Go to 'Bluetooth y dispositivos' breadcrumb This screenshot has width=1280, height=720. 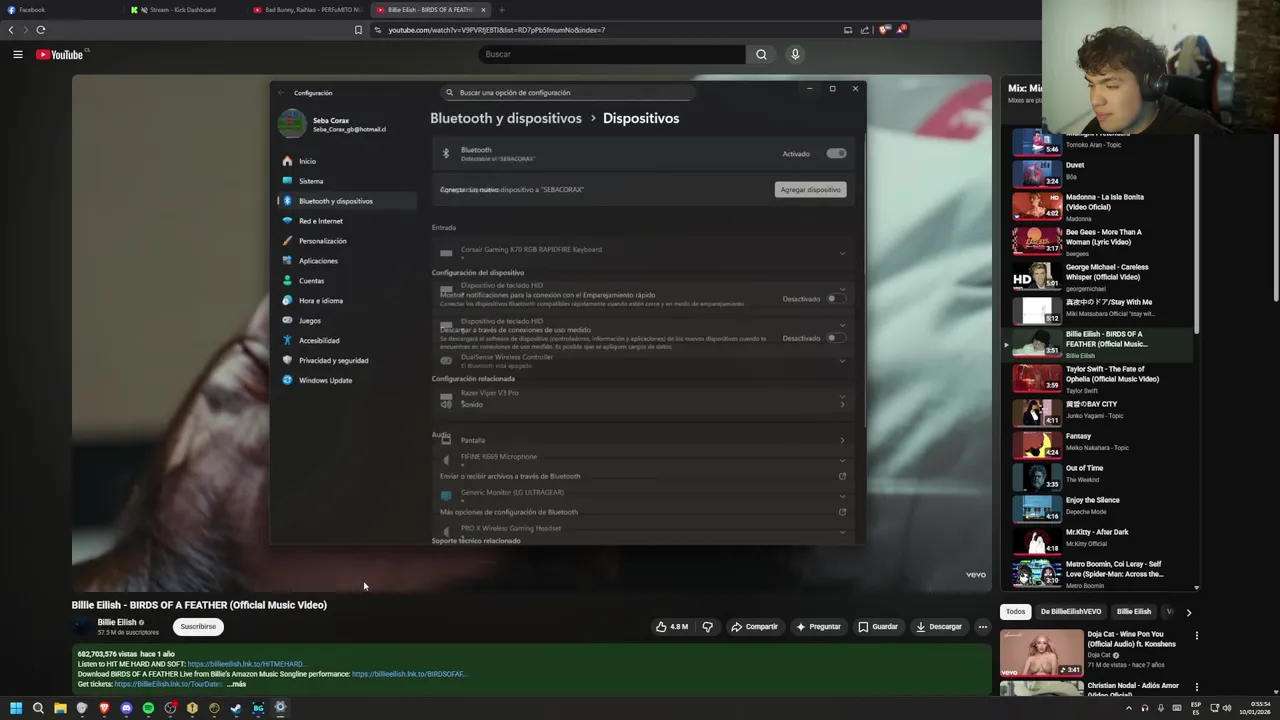coord(506,118)
